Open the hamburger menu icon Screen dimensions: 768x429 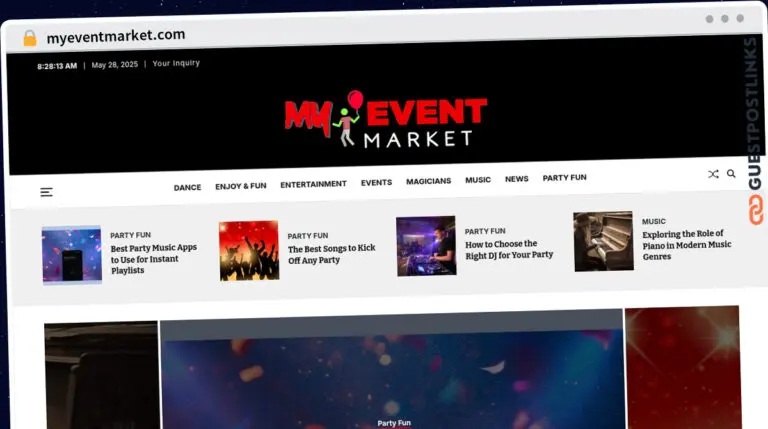(x=46, y=192)
